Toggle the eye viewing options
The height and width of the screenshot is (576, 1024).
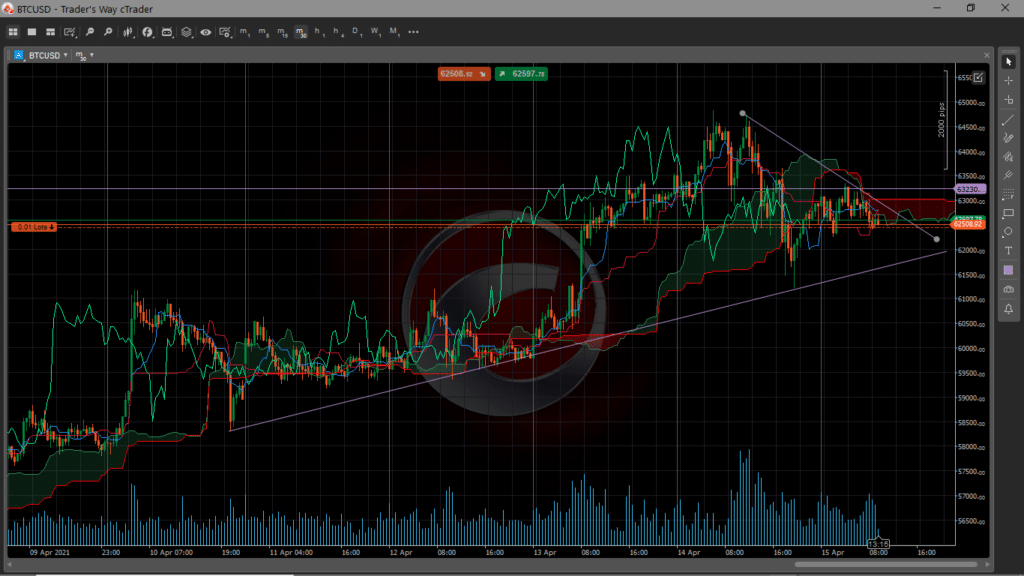point(206,32)
